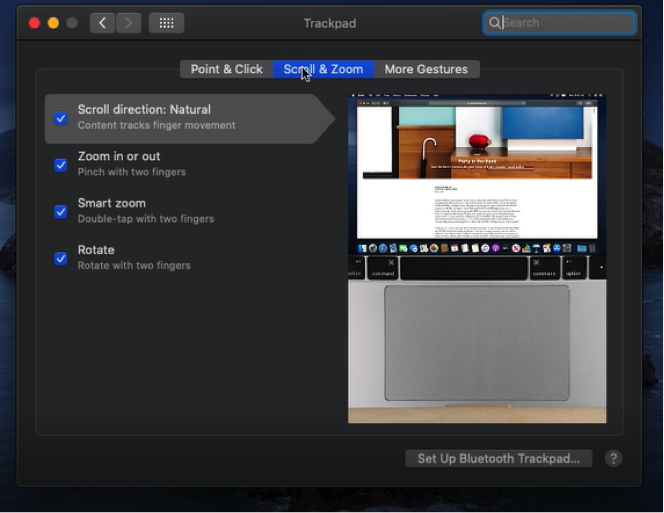Viewport: 664px width, 513px height.
Task: Select the "Pinch with two fingers" description row
Action: [x=132, y=172]
